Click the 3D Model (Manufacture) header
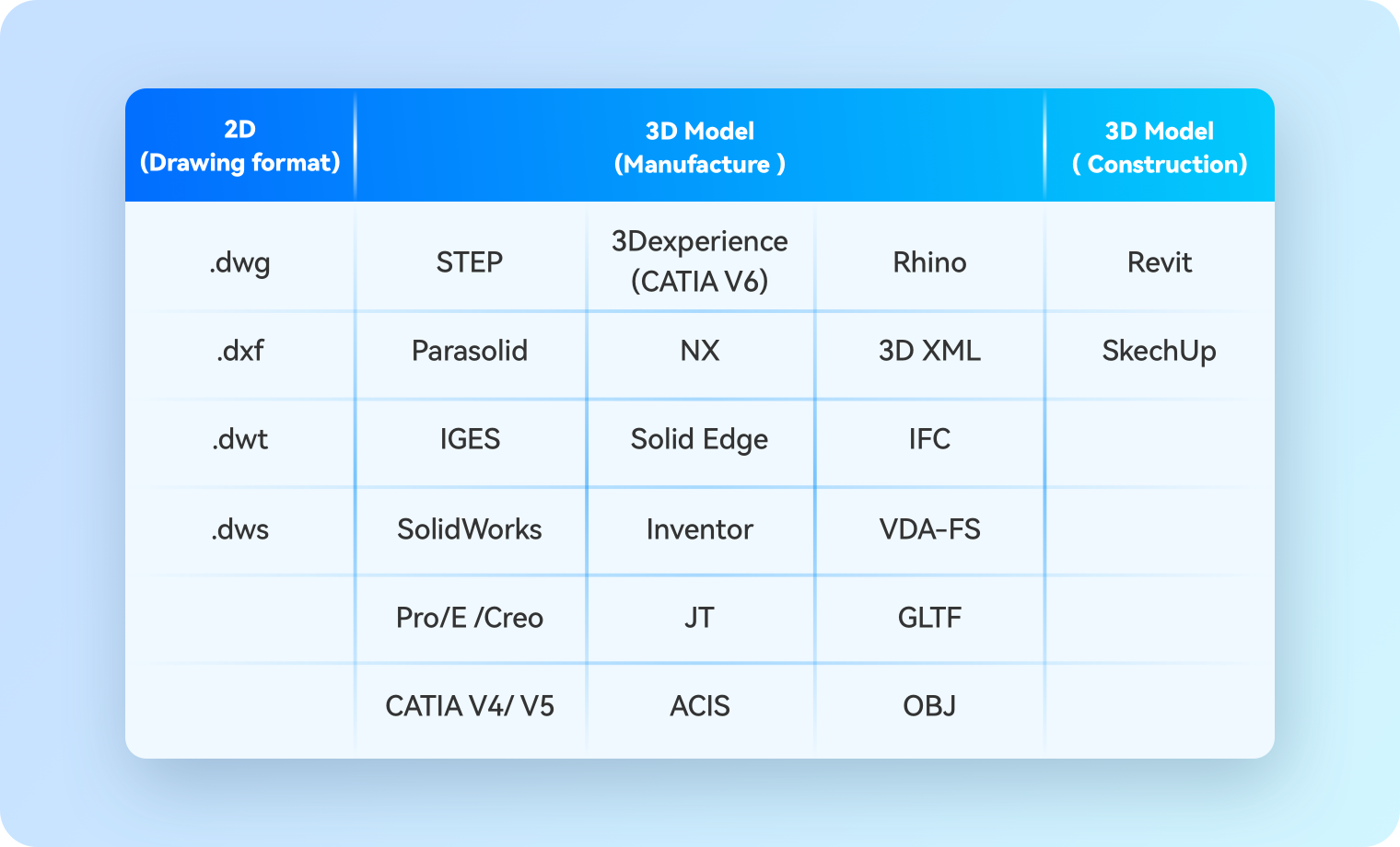The width and height of the screenshot is (1400, 847). 700,147
